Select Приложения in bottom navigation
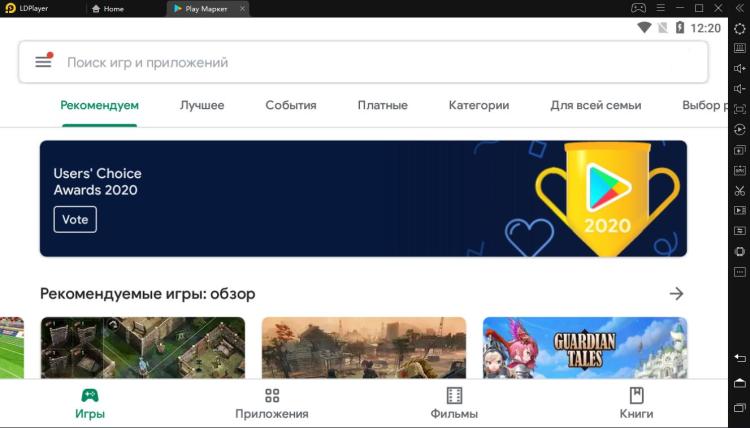Screen dimensions: 750x428 pyautogui.click(x=272, y=404)
